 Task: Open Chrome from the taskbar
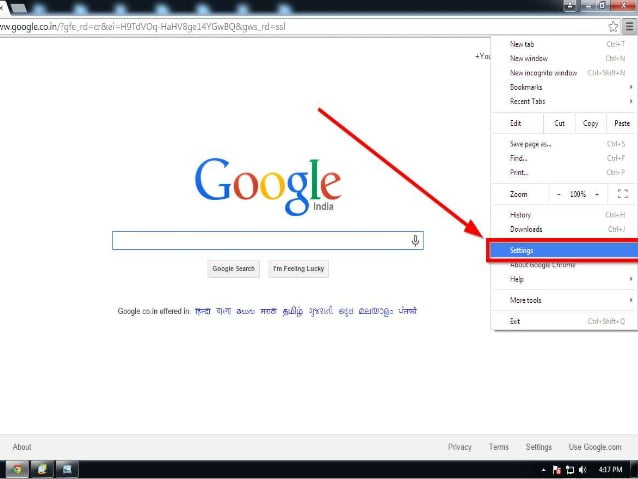pos(16,470)
